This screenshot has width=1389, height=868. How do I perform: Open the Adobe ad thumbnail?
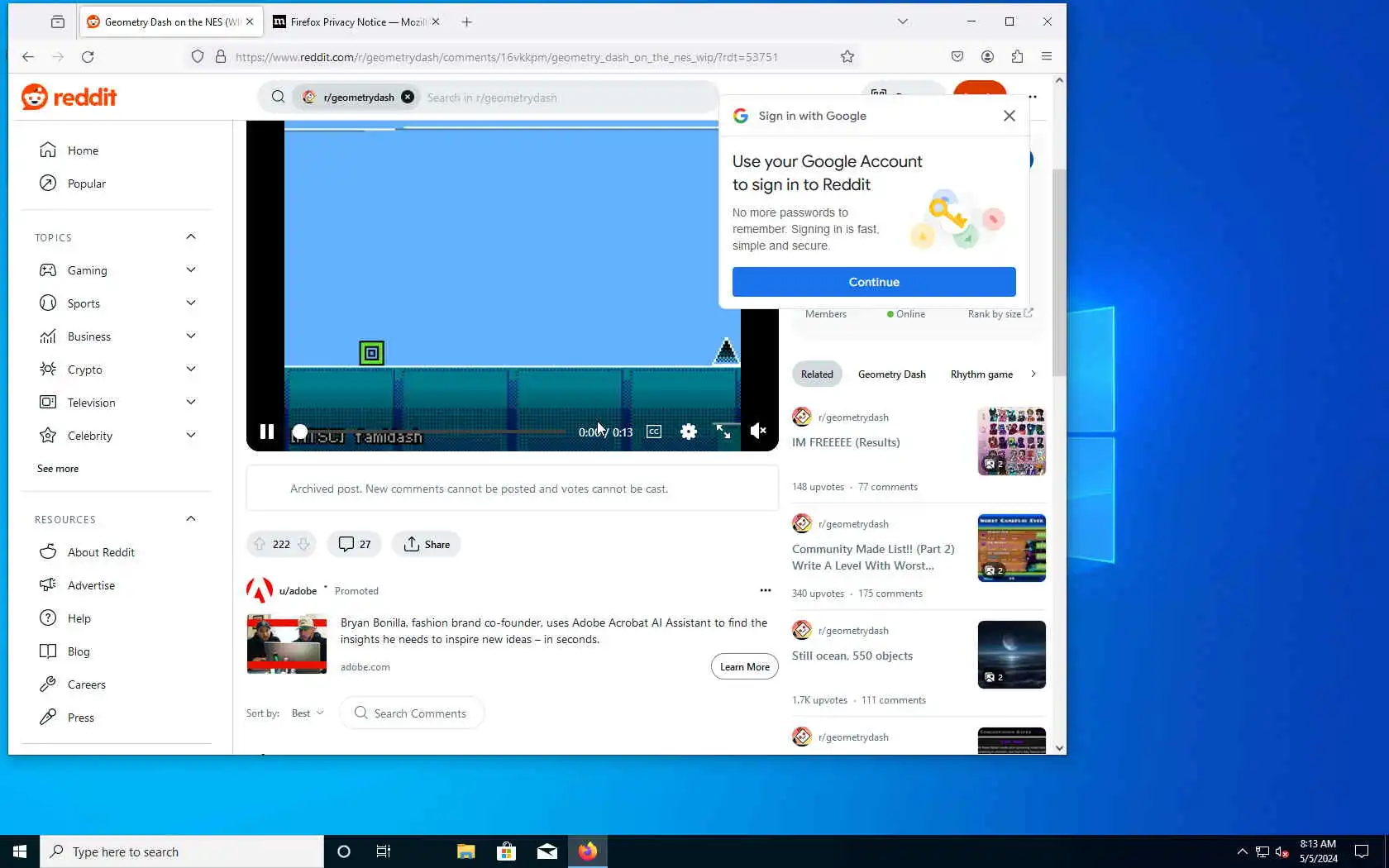287,644
